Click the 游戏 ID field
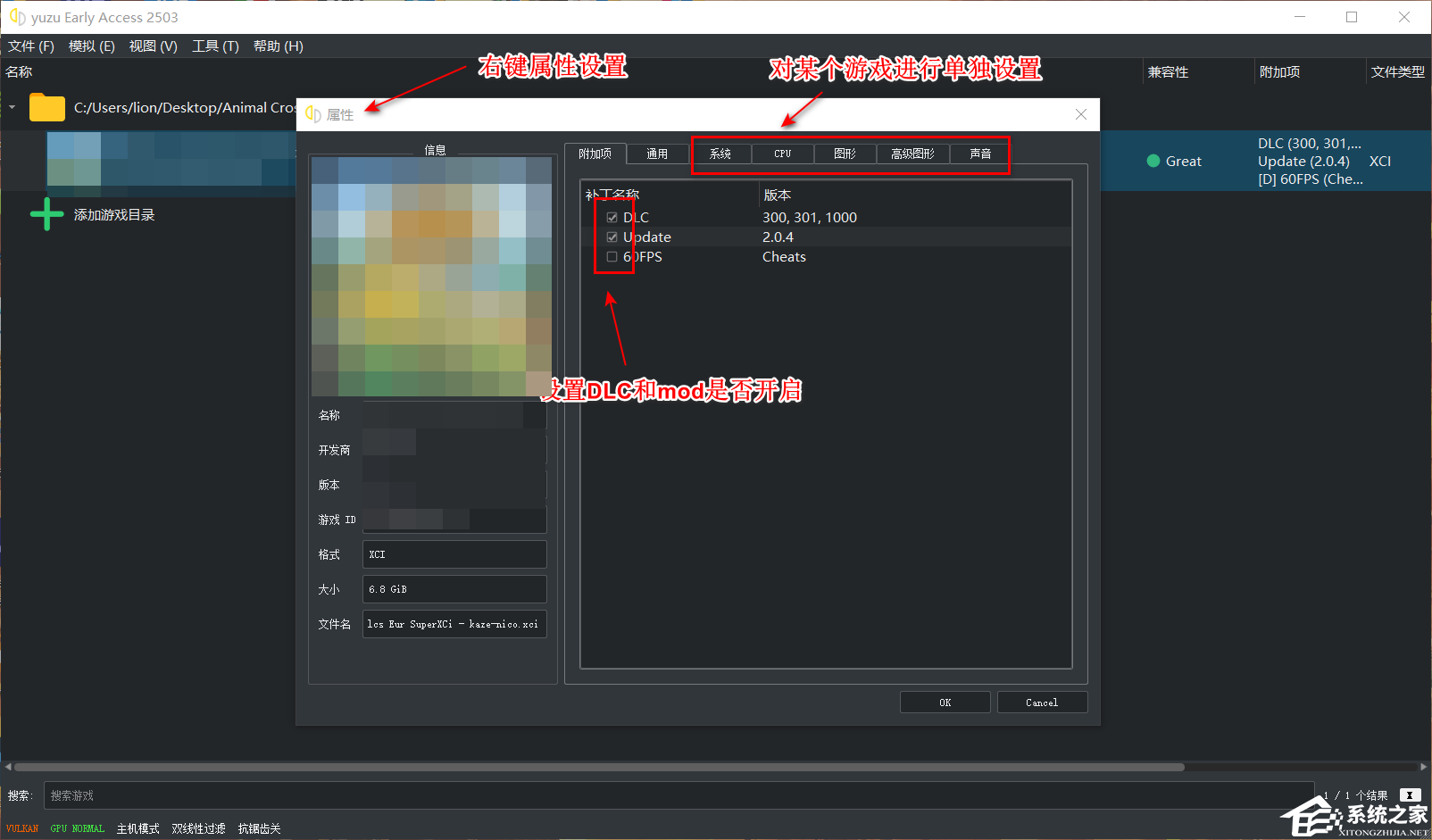This screenshot has width=1432, height=840. point(454,520)
